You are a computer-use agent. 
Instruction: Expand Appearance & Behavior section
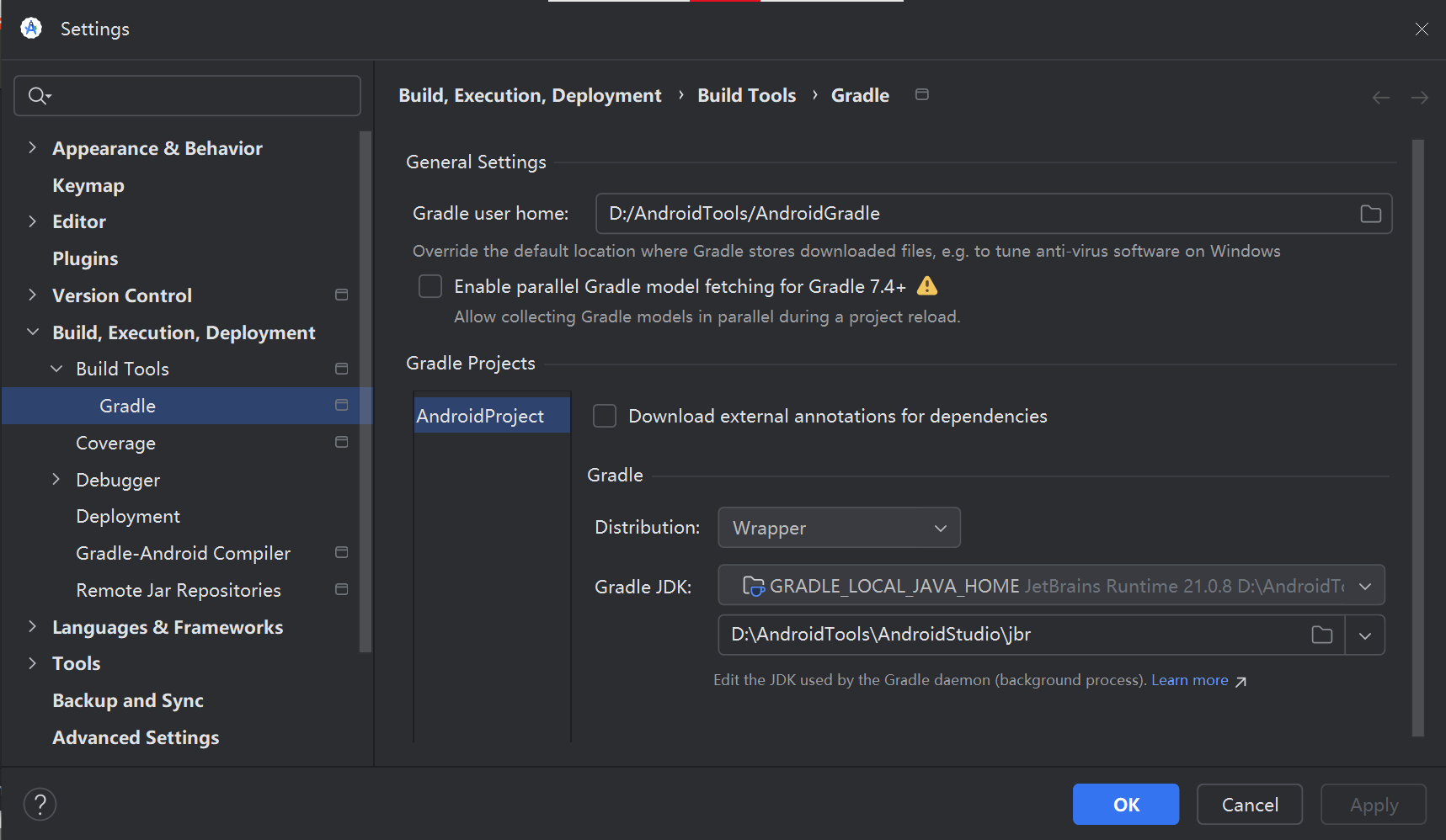(x=32, y=147)
